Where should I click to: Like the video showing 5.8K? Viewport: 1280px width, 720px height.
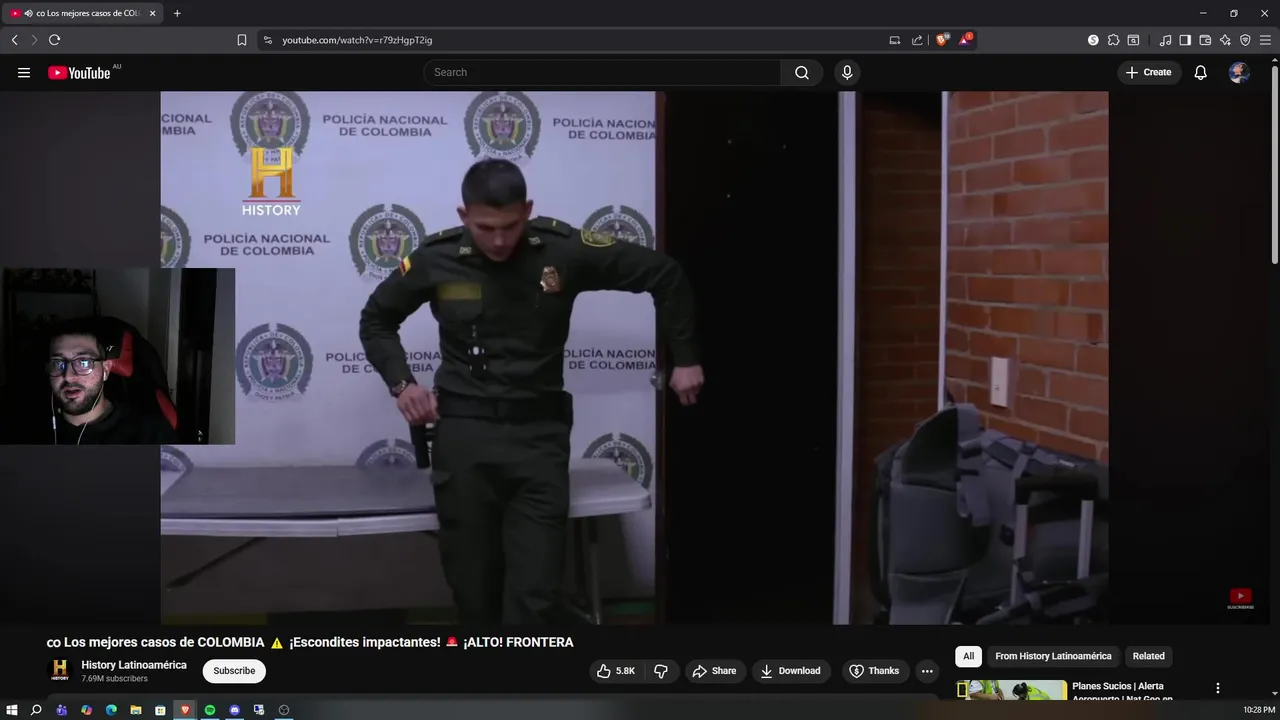tap(616, 671)
